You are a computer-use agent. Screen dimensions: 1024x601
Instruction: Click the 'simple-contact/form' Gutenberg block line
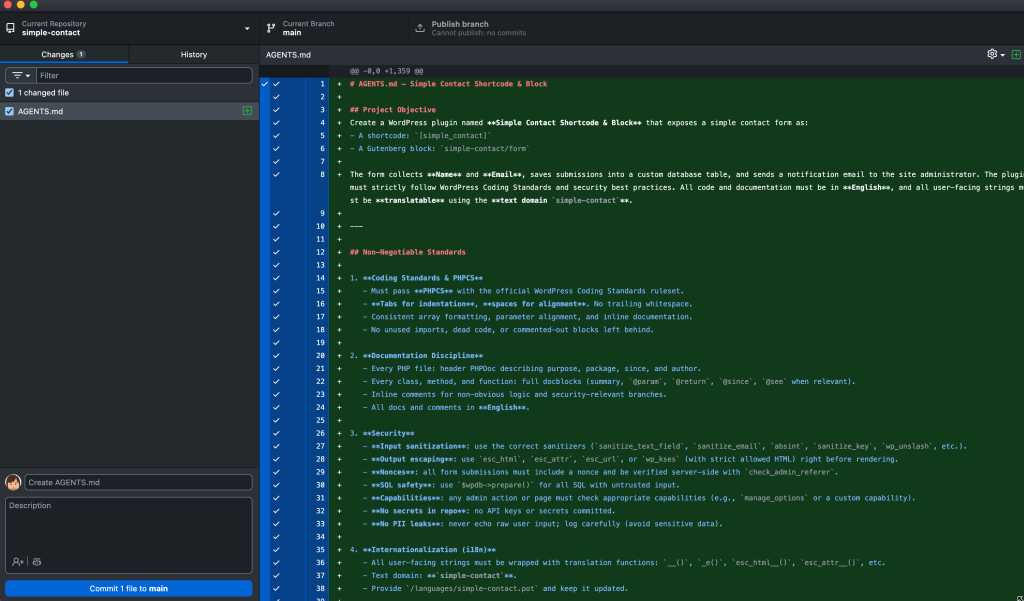click(x=440, y=148)
